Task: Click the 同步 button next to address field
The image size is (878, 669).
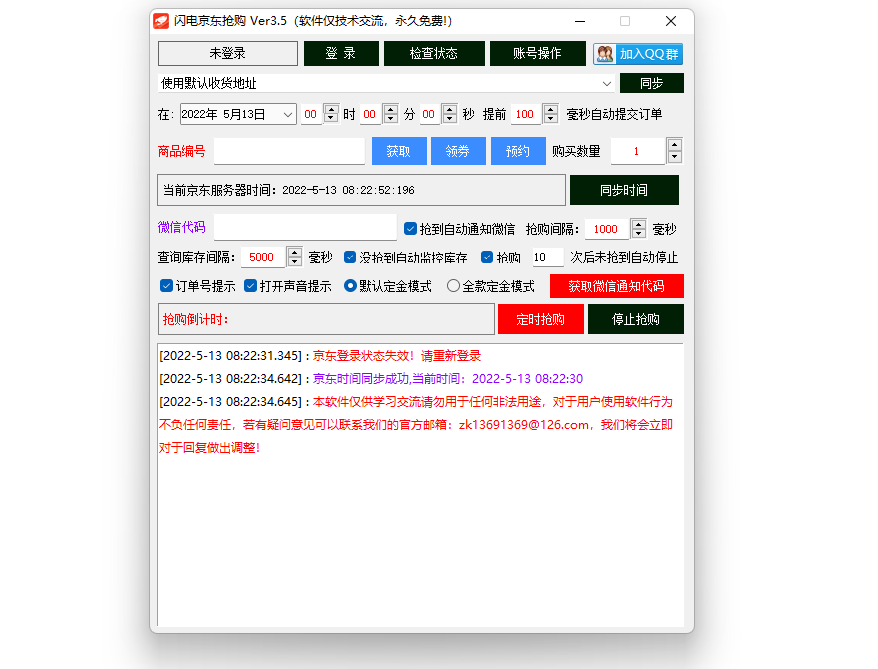Action: pos(651,83)
